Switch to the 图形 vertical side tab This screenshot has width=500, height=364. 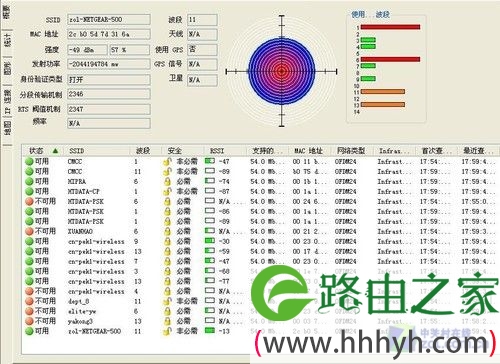[x=7, y=68]
